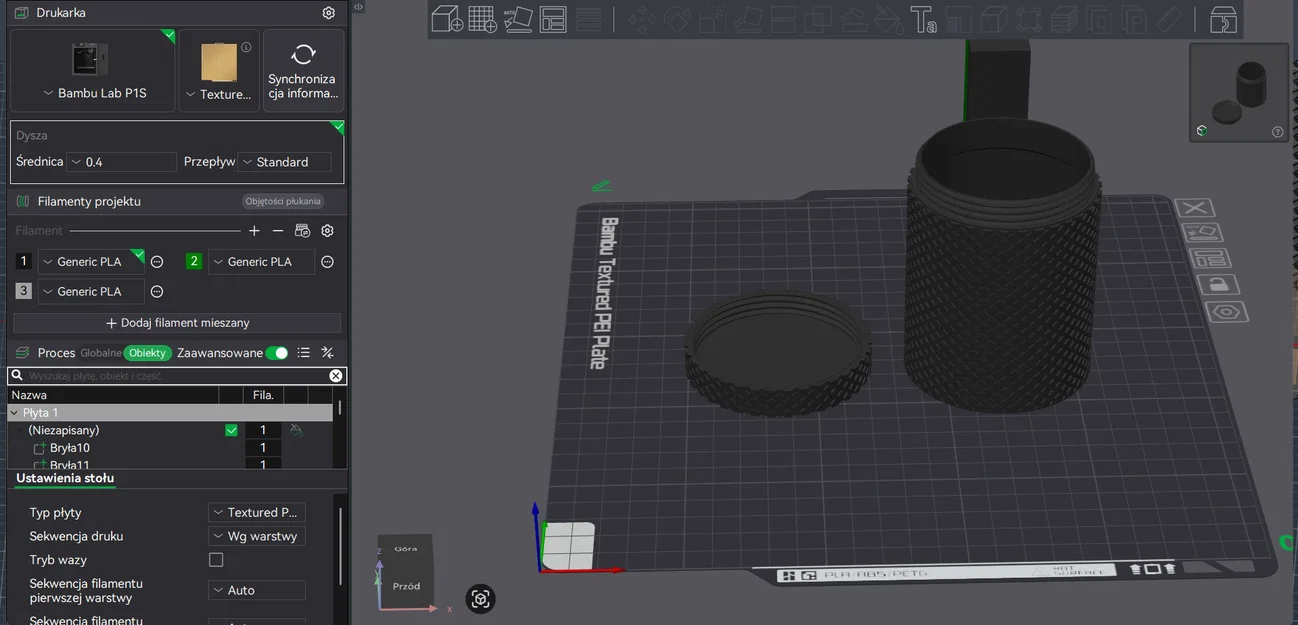This screenshot has height=625, width=1298.
Task: Click Arrange all objects toolbar icon
Action: (x=553, y=19)
